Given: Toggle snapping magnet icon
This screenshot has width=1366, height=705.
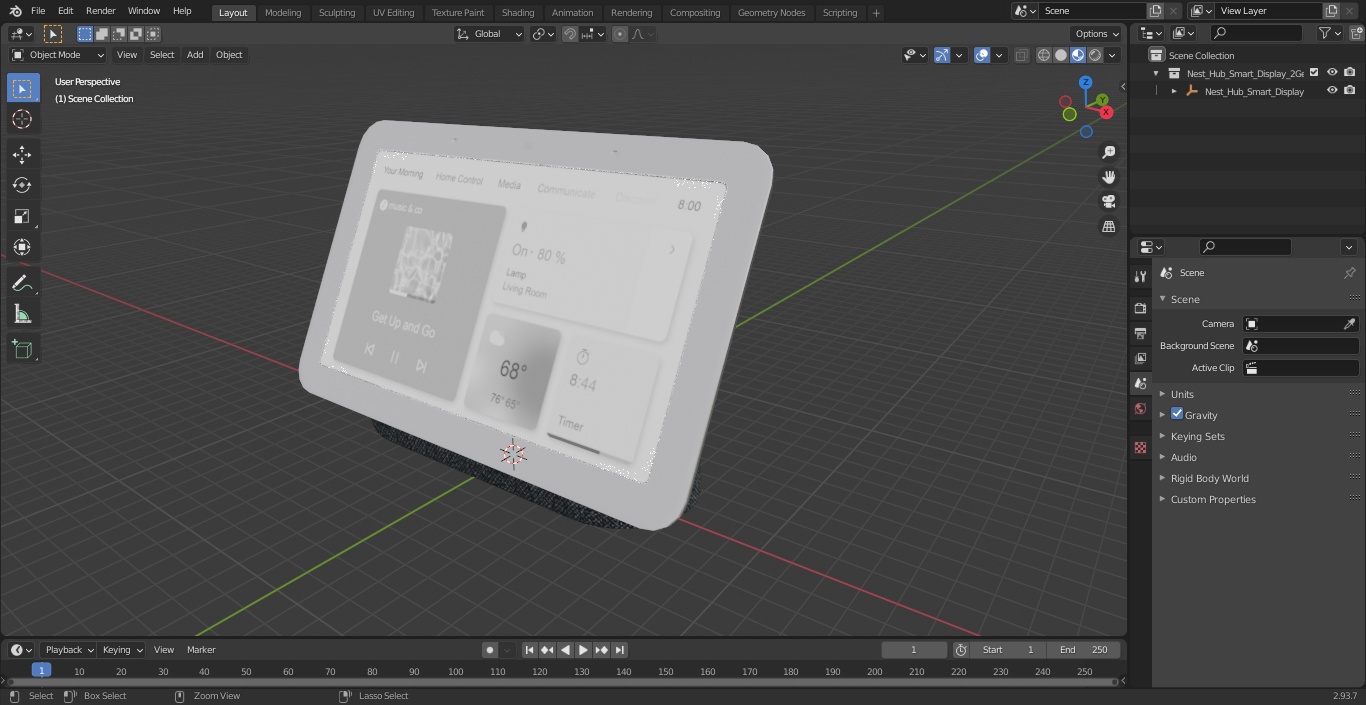Looking at the screenshot, I should coord(570,34).
